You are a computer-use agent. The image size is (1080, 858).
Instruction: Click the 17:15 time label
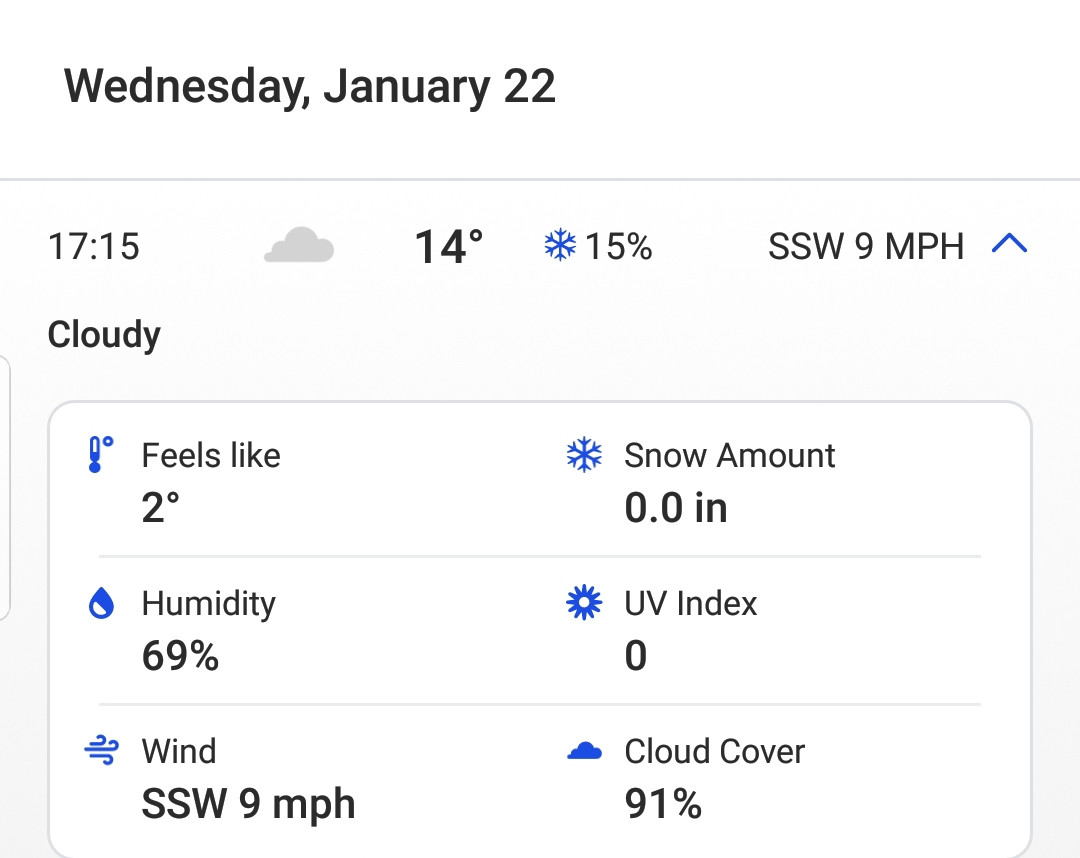pyautogui.click(x=94, y=247)
